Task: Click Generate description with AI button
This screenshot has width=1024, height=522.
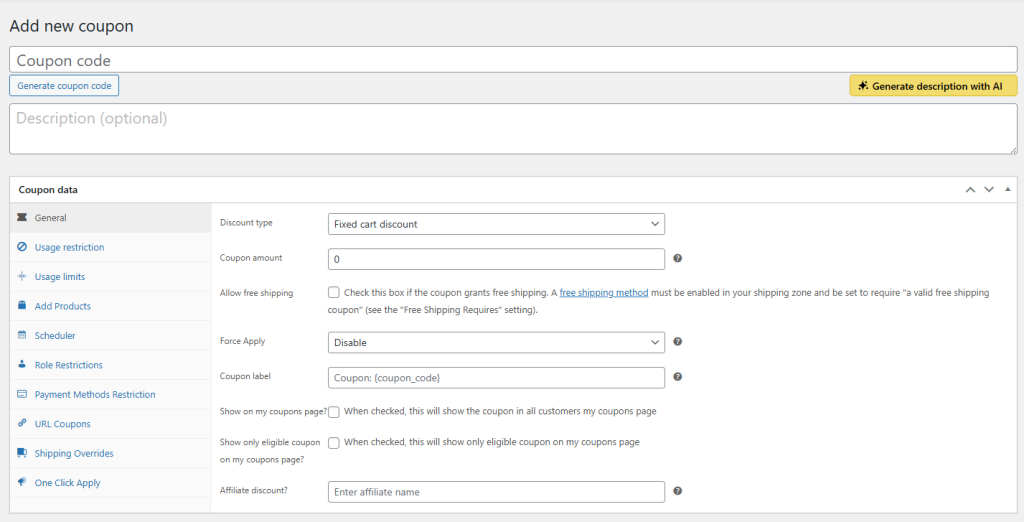Action: coord(933,86)
